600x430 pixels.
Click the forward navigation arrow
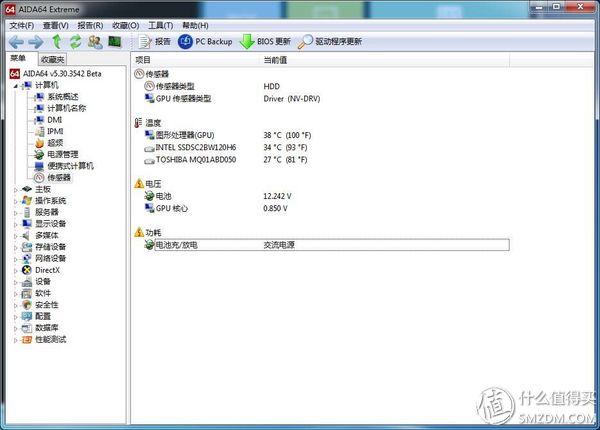coord(35,42)
